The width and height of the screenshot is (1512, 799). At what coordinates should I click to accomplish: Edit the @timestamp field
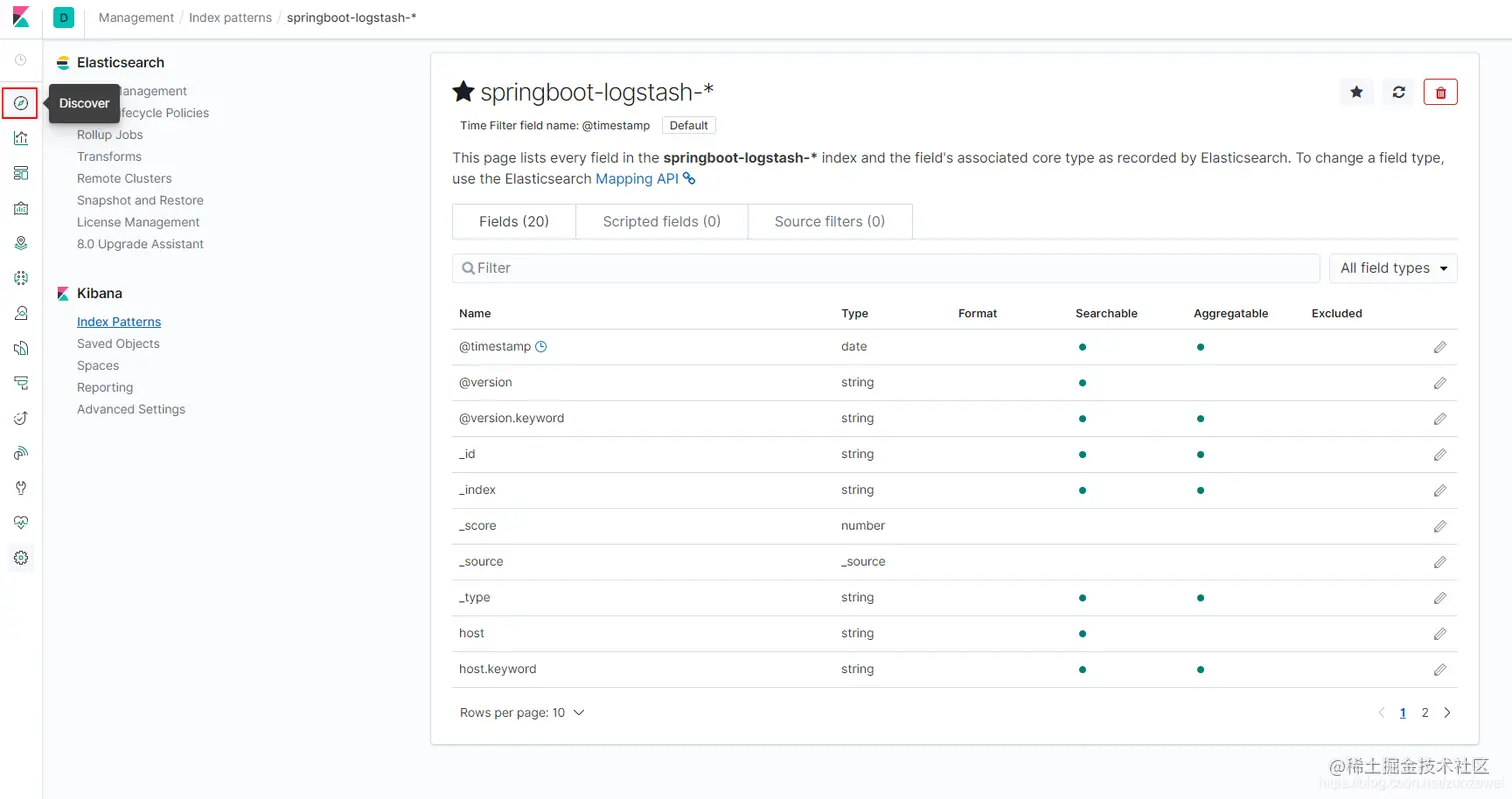(x=1440, y=347)
